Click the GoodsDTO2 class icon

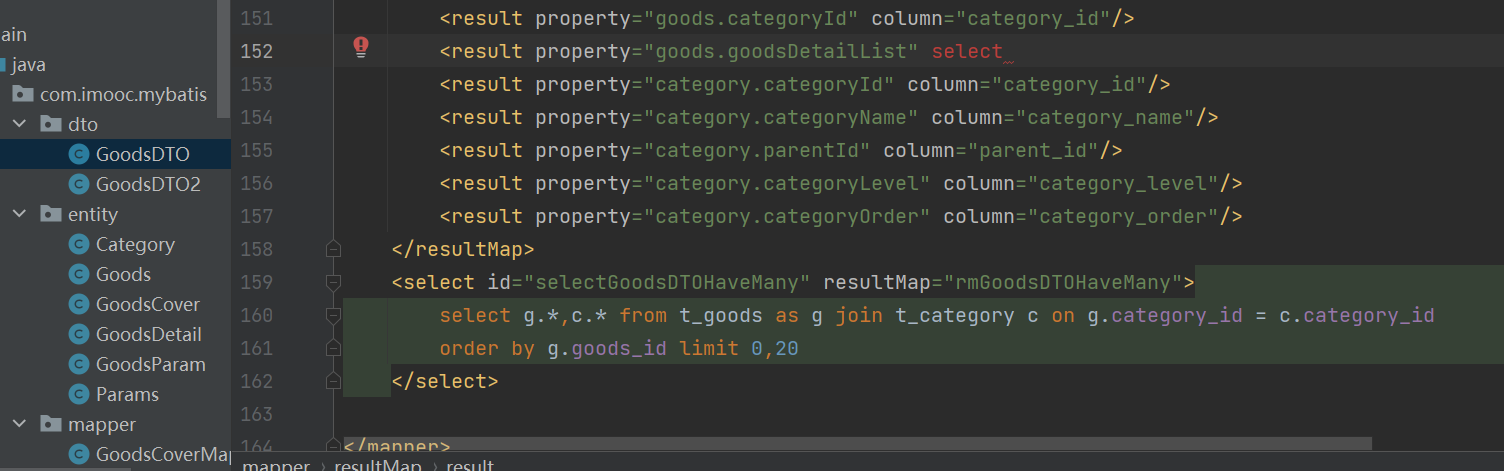pyautogui.click(x=79, y=184)
